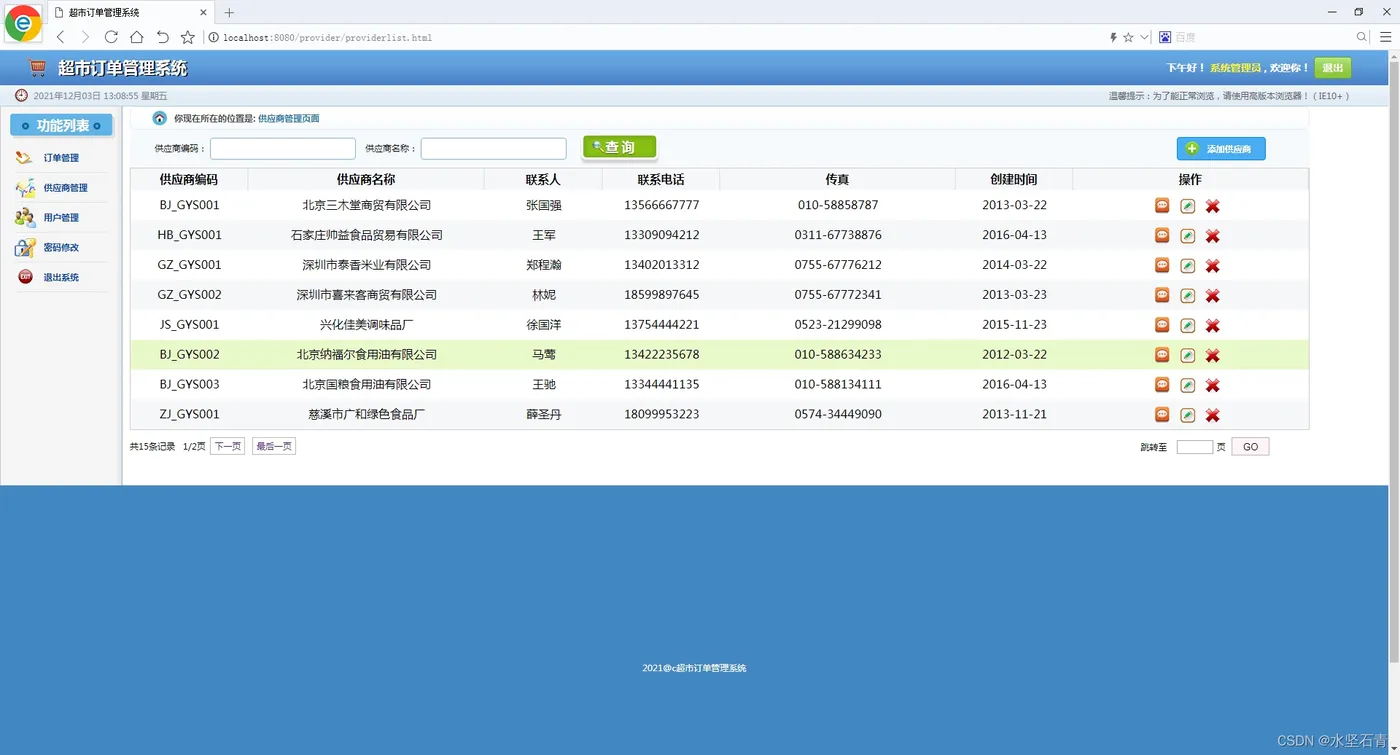Reload the page with refresh icon
This screenshot has width=1400, height=755.
(x=111, y=37)
